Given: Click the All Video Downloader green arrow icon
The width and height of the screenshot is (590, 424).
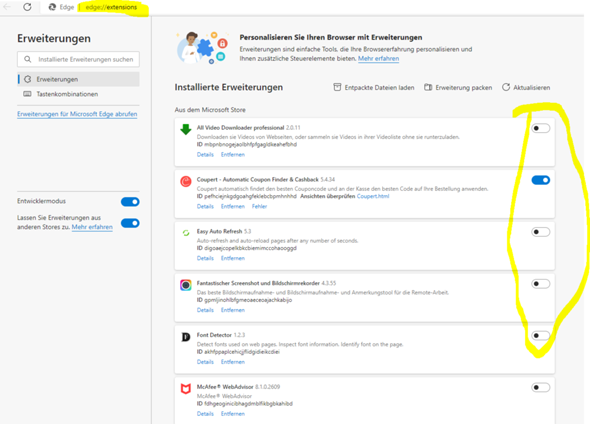Looking at the screenshot, I should point(186,129).
